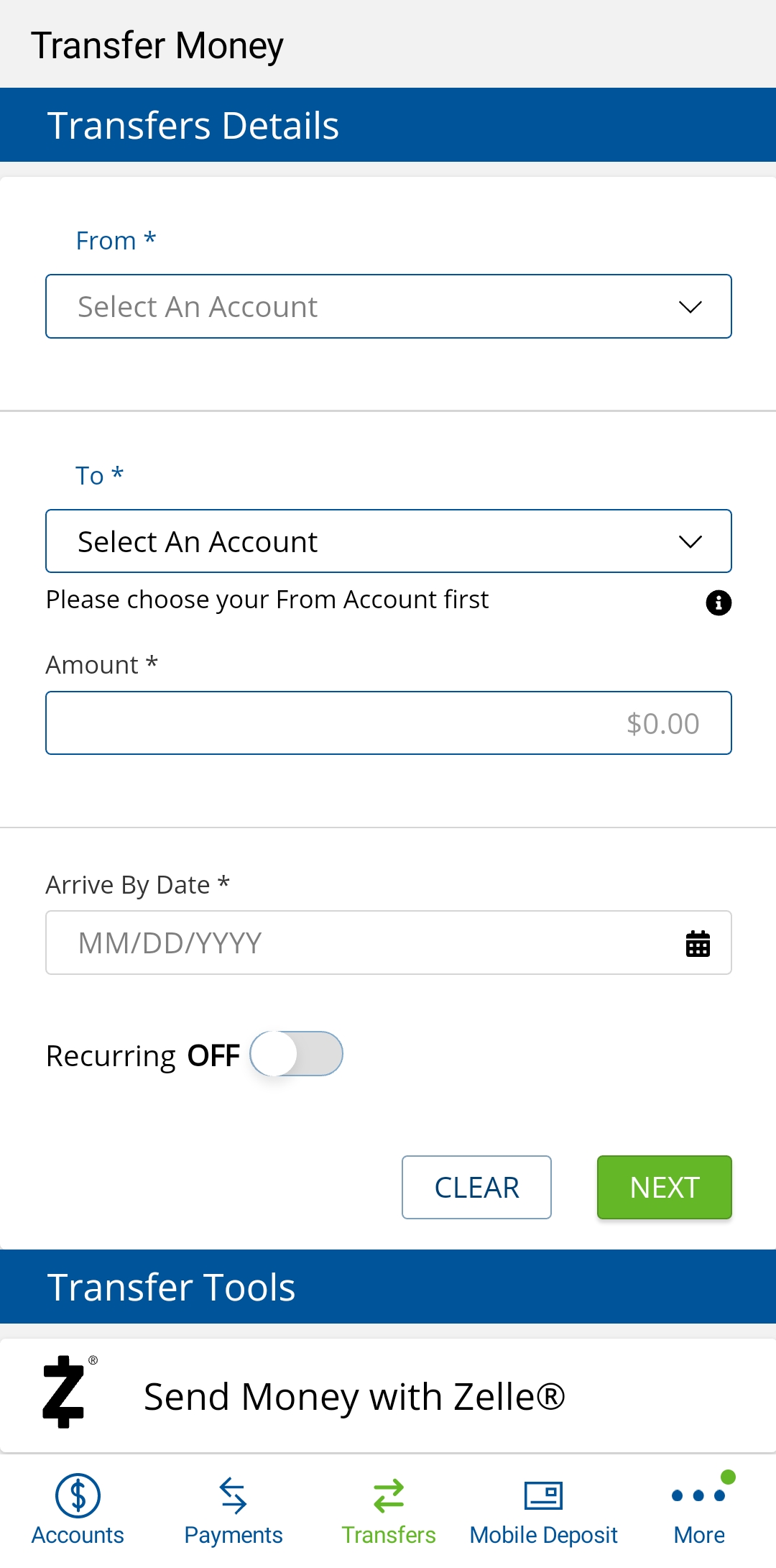Click the info icon below To field

(x=719, y=602)
